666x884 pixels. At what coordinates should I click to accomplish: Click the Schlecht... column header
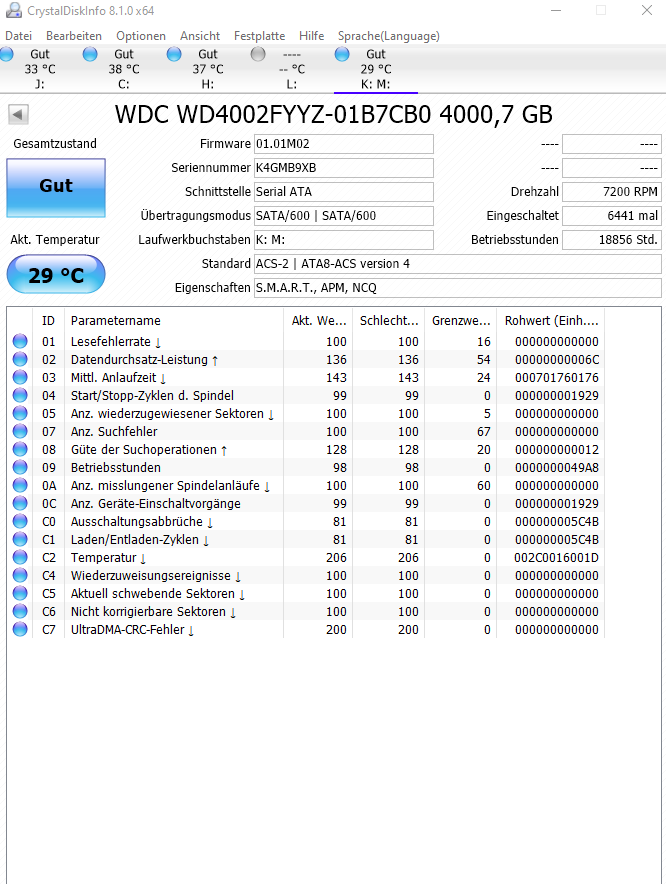pyautogui.click(x=389, y=321)
